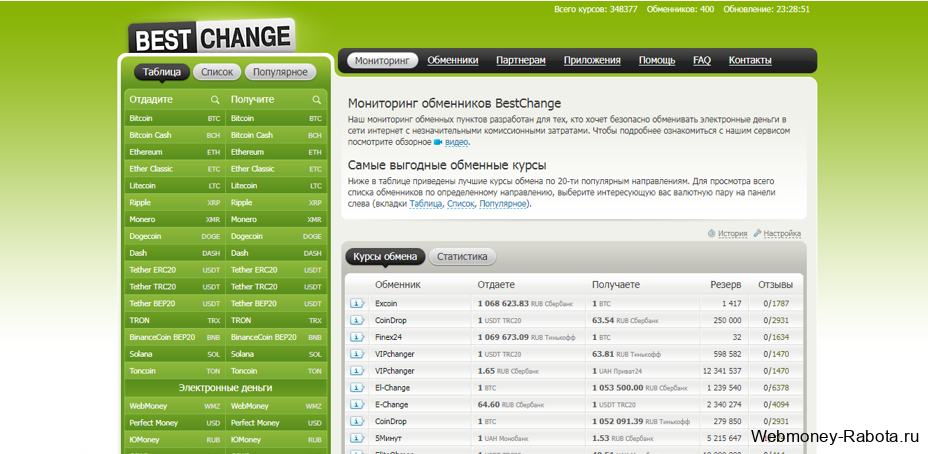Open the El-Change exchanger row
This screenshot has width=928, height=454.
pyautogui.click(x=574, y=388)
